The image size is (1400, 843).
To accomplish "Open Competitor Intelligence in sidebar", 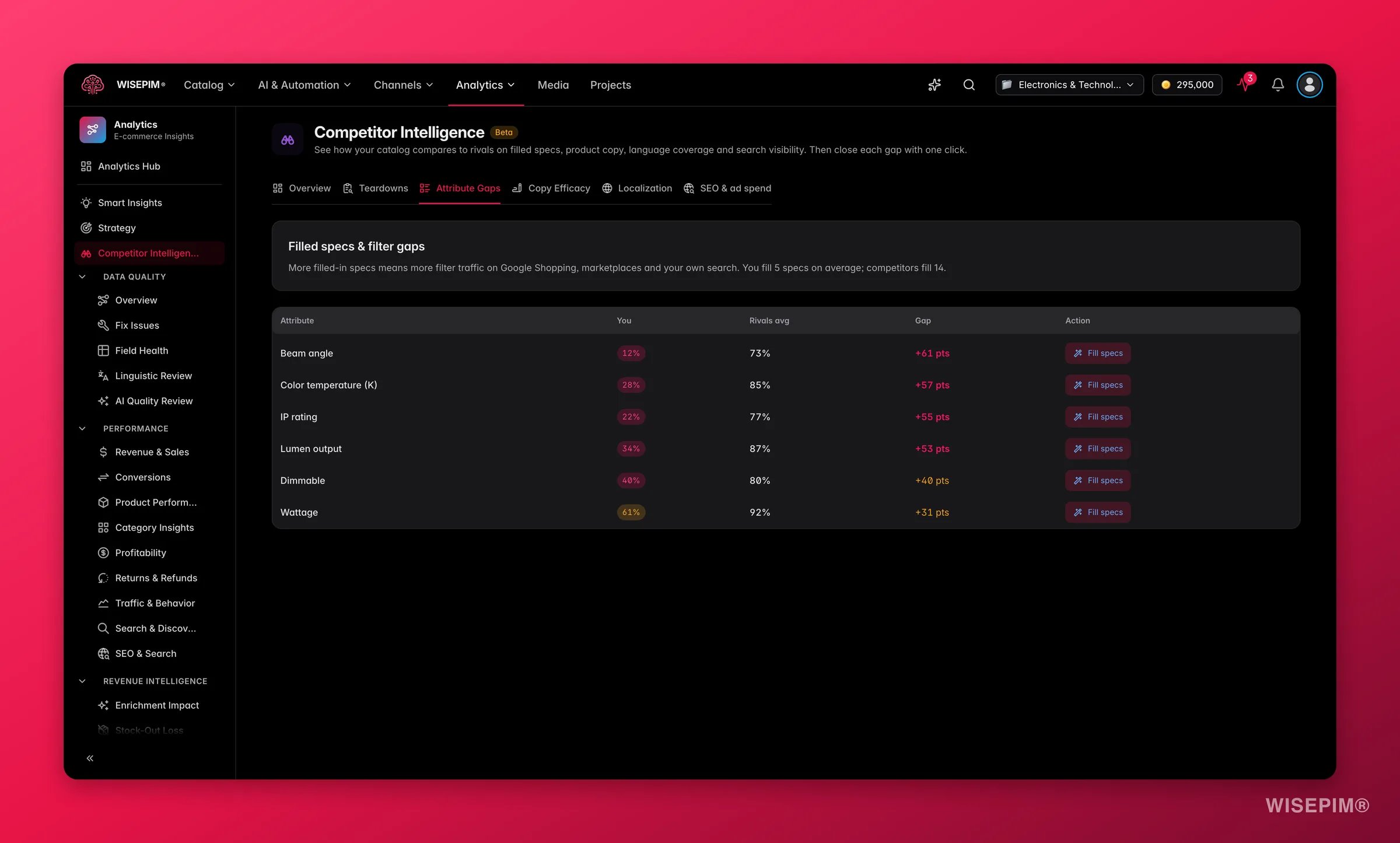I will coord(149,253).
